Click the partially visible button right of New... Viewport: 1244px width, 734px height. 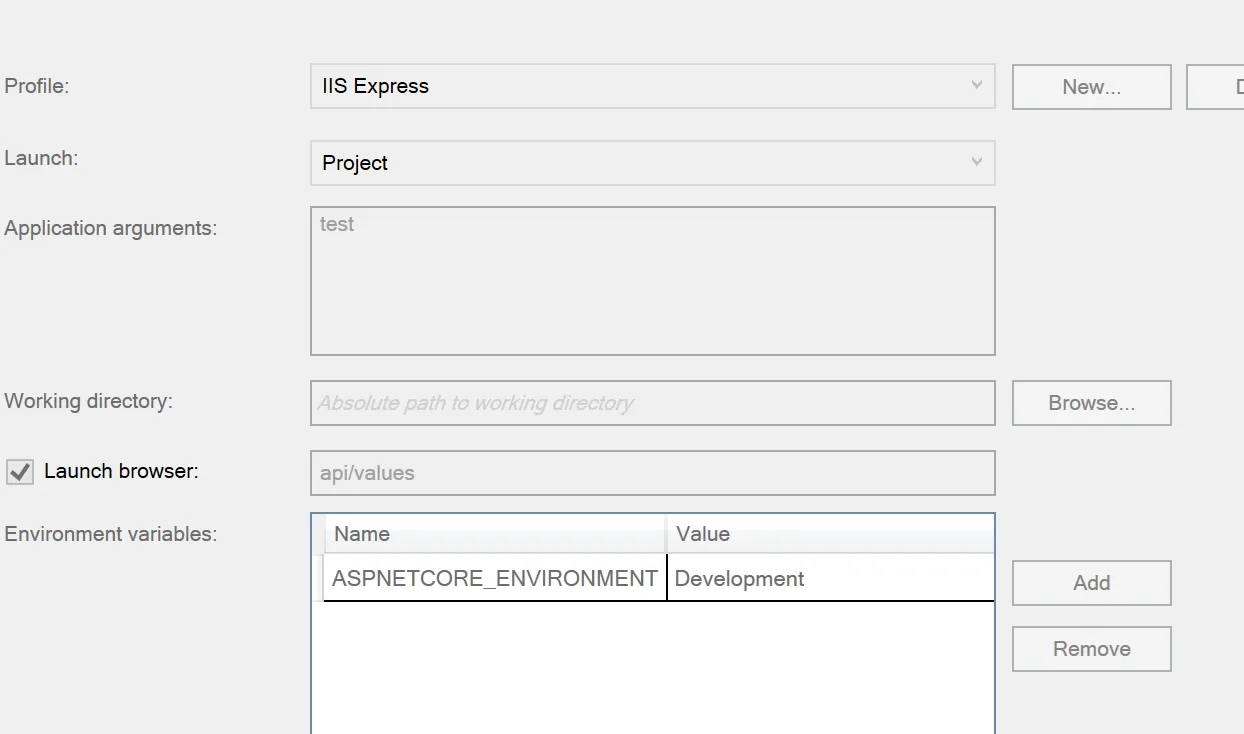[x=1216, y=87]
